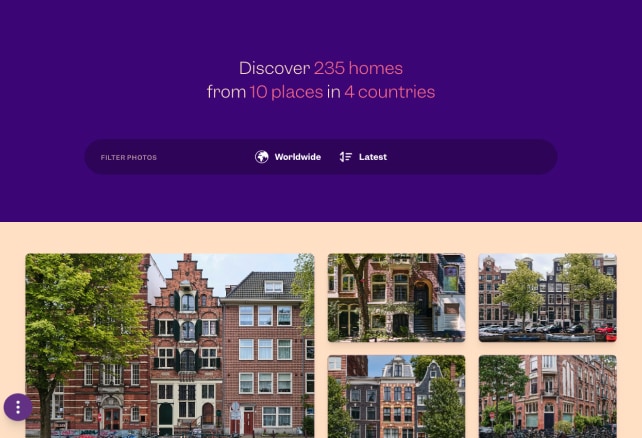Follow the "235 homes" link
642x438 pixels.
pyautogui.click(x=358, y=69)
